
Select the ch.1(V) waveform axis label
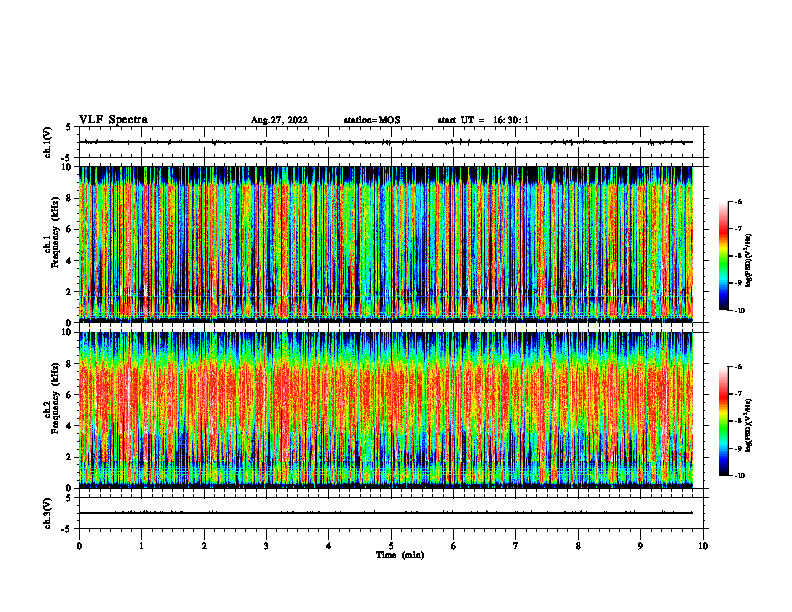(x=47, y=142)
